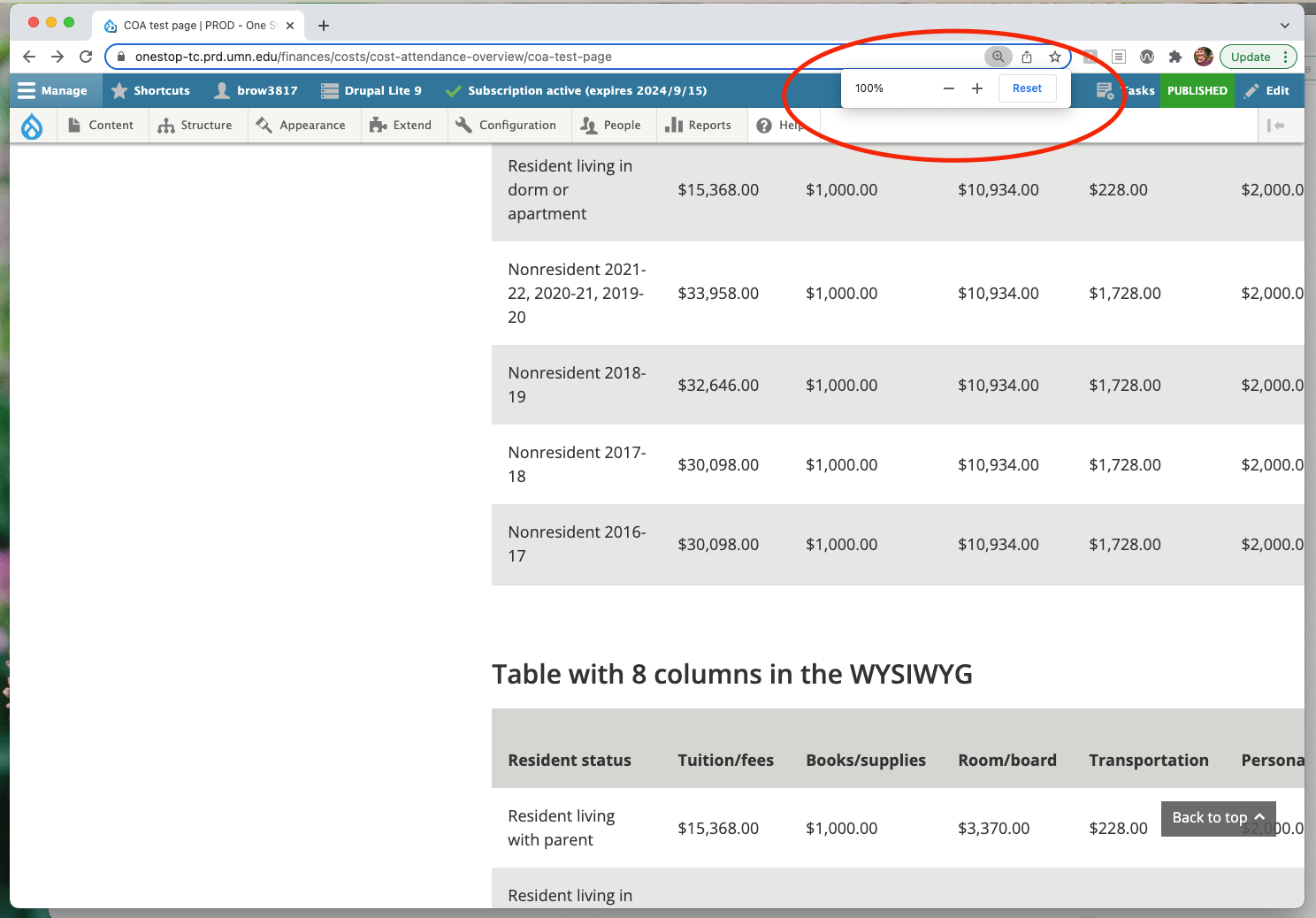Click the Drupal logo home icon
Viewport: 1316px width, 918px height.
coord(32,126)
